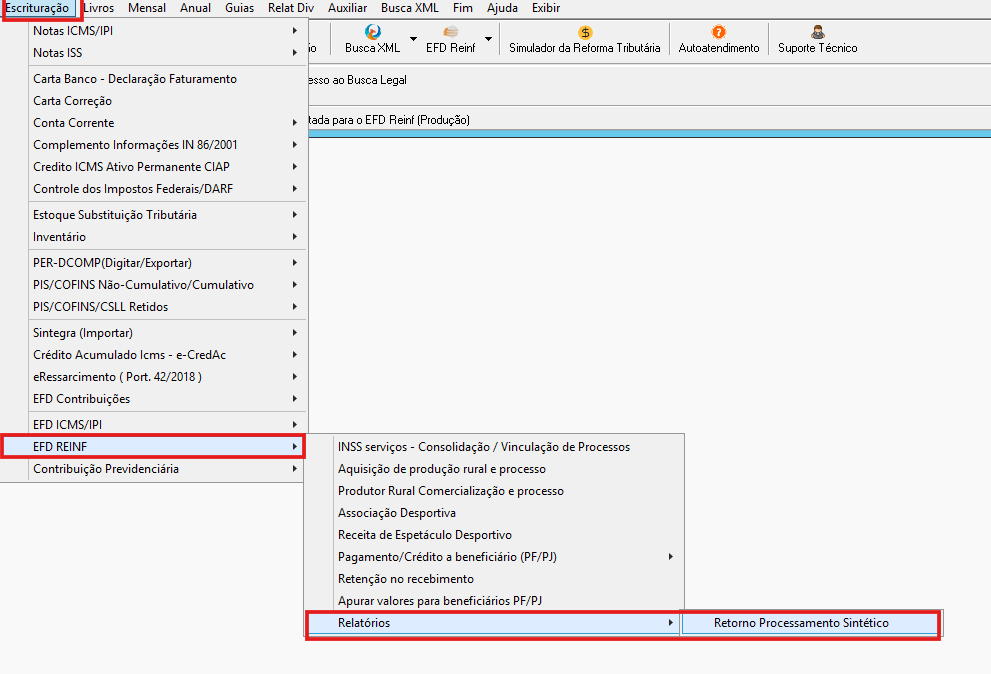
Task: Expand the Notas ICMS/IPI submenu
Action: (166, 31)
